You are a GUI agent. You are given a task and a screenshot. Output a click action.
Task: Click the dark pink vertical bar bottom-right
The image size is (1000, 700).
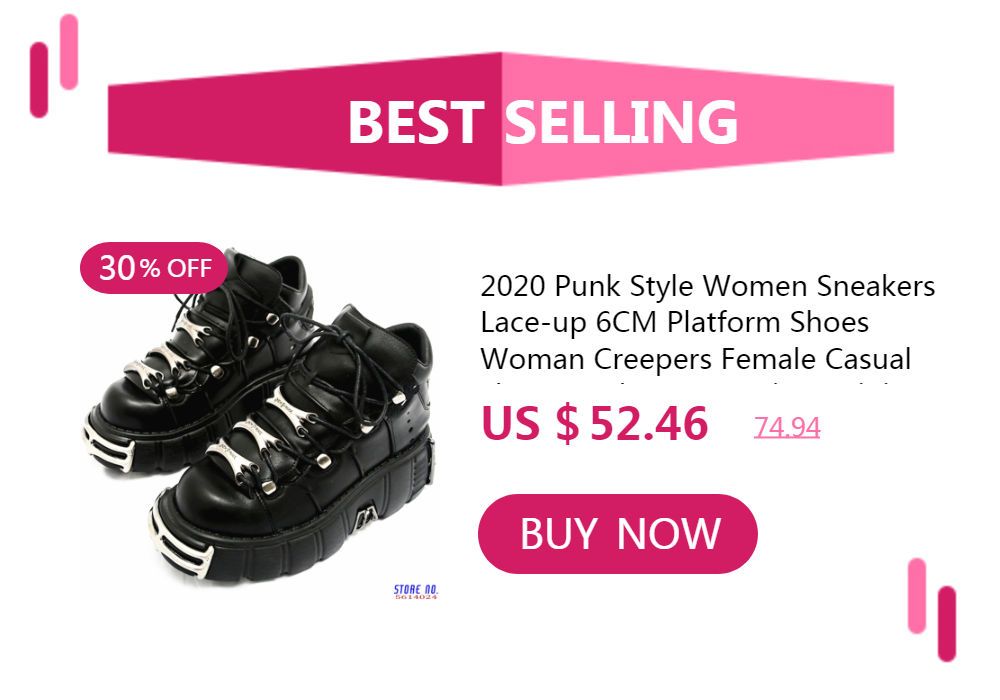[947, 623]
